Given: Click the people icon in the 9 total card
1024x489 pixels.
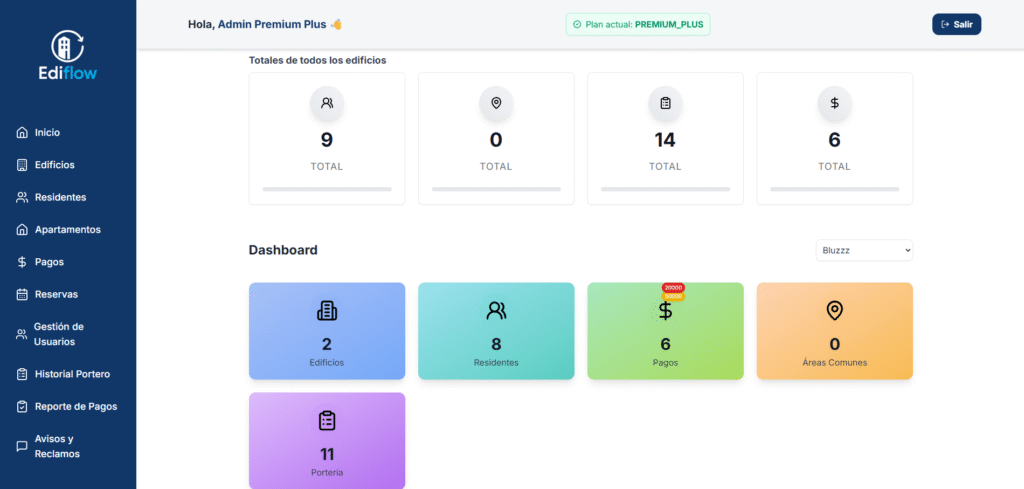Looking at the screenshot, I should (327, 103).
